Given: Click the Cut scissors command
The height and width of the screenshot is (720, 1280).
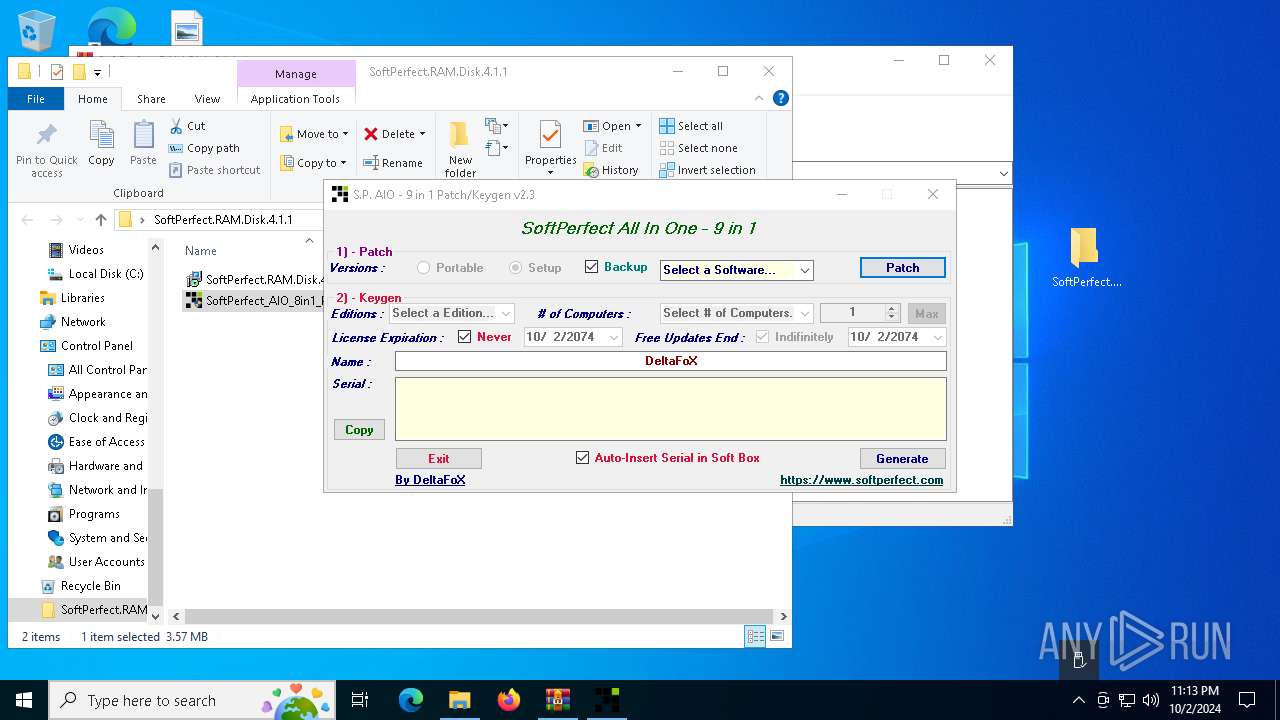Looking at the screenshot, I should (x=187, y=126).
